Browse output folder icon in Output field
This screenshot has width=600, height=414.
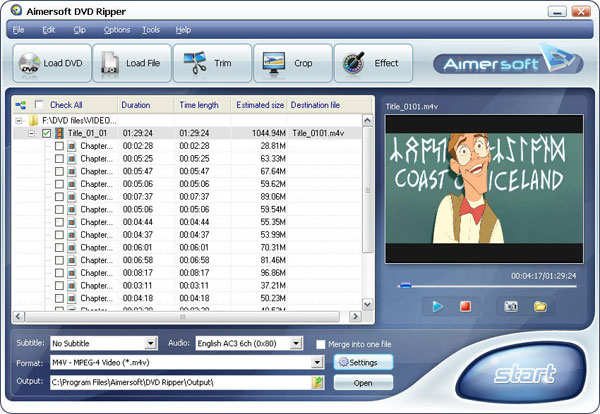tap(318, 382)
